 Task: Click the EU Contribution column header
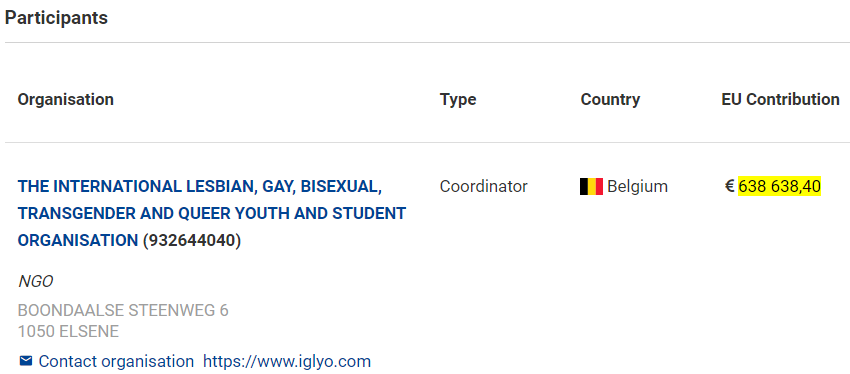tap(781, 100)
